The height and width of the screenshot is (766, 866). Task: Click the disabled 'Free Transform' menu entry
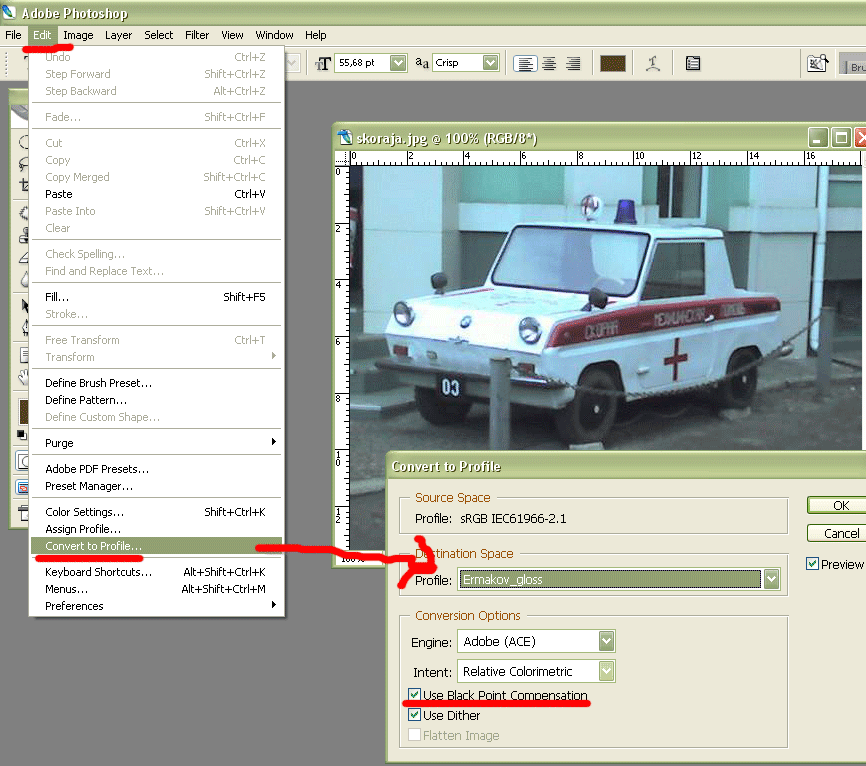click(156, 340)
